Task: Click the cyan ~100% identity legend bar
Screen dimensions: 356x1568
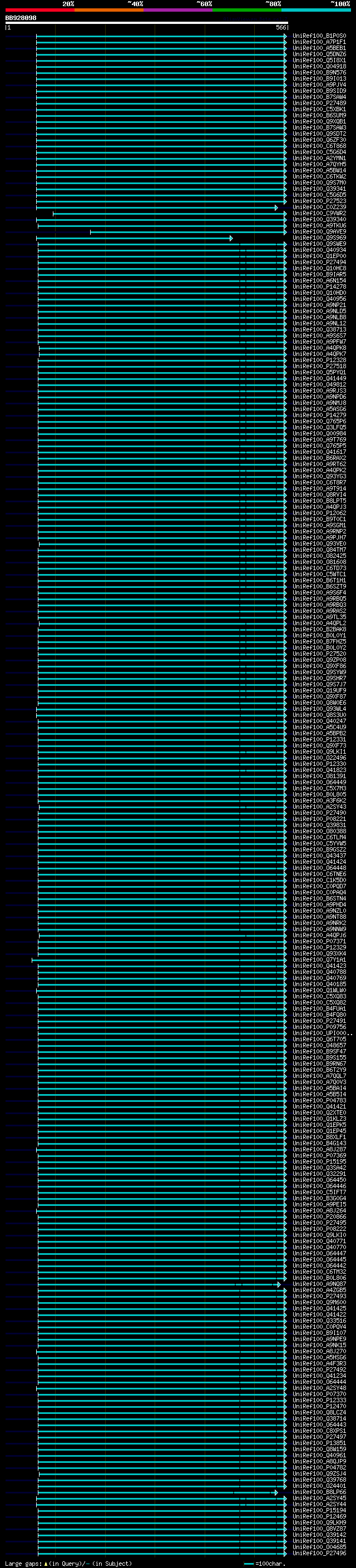Action: (x=316, y=10)
